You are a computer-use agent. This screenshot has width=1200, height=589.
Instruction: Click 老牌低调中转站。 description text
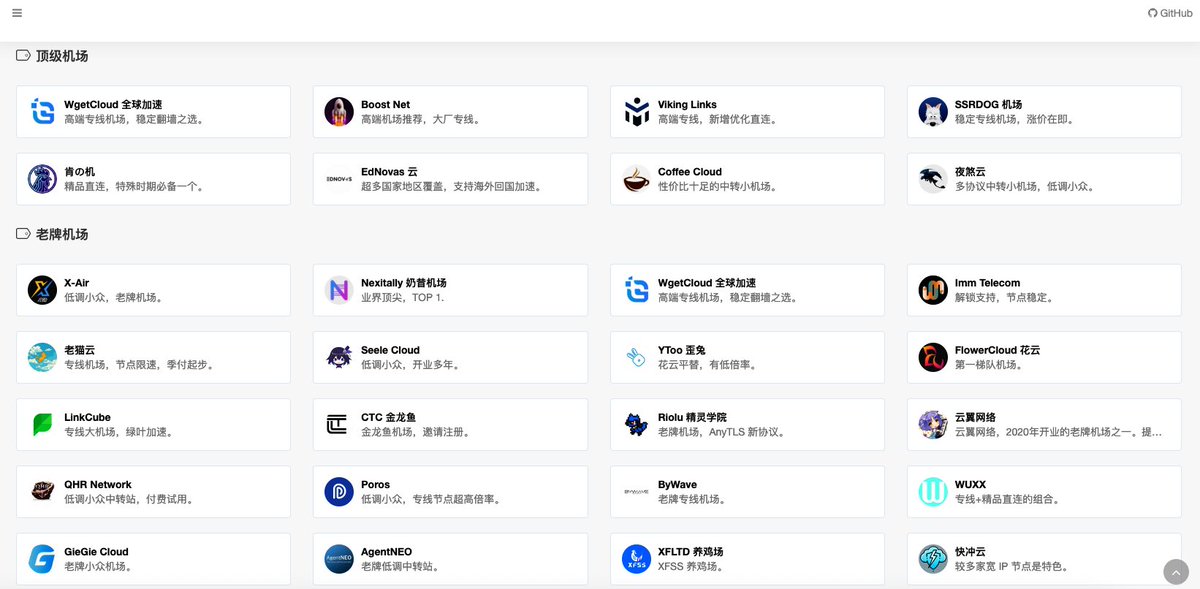pyautogui.click(x=400, y=566)
